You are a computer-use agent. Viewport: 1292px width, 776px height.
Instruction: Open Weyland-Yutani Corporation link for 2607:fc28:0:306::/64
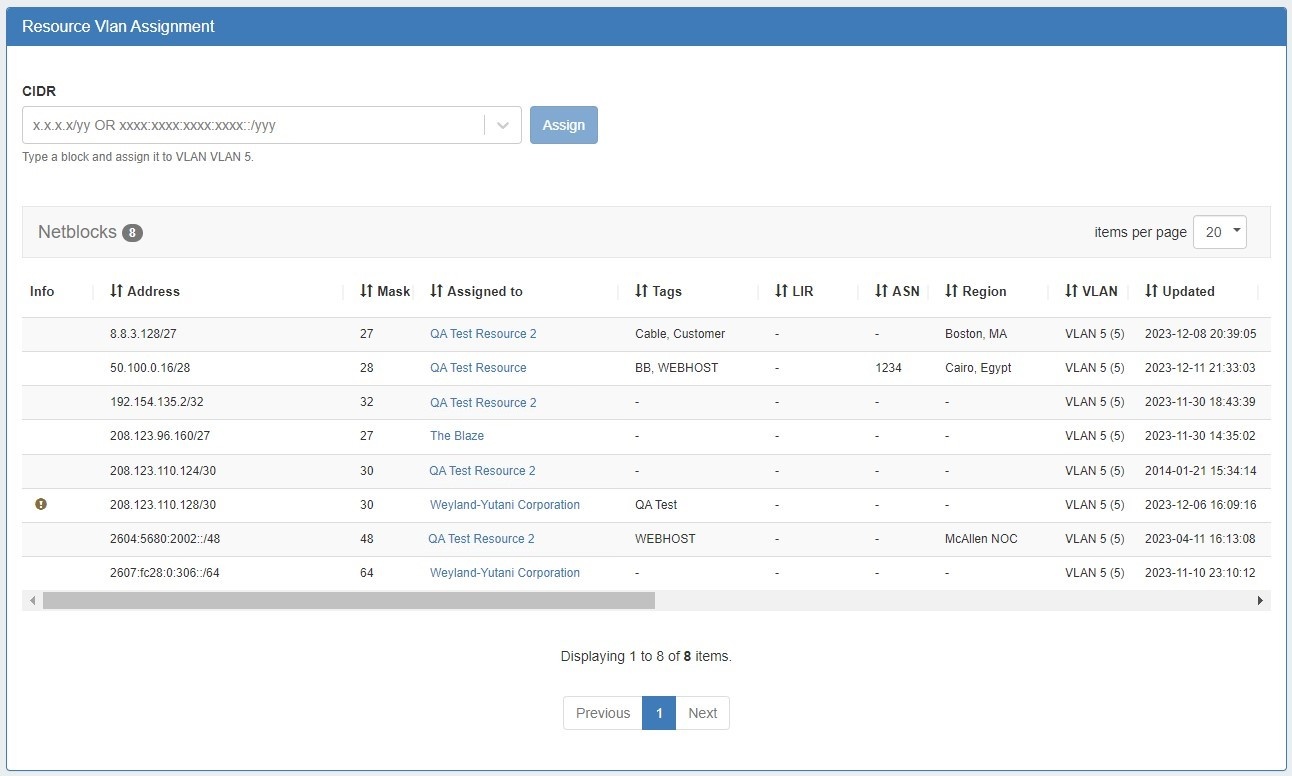[505, 573]
